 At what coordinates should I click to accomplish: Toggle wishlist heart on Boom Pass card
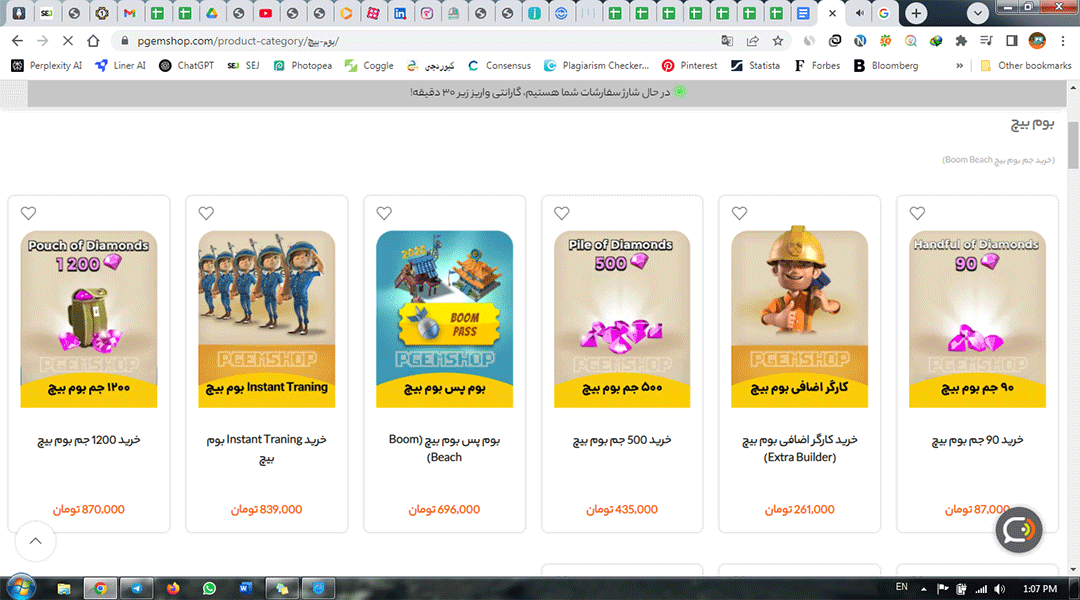384,213
